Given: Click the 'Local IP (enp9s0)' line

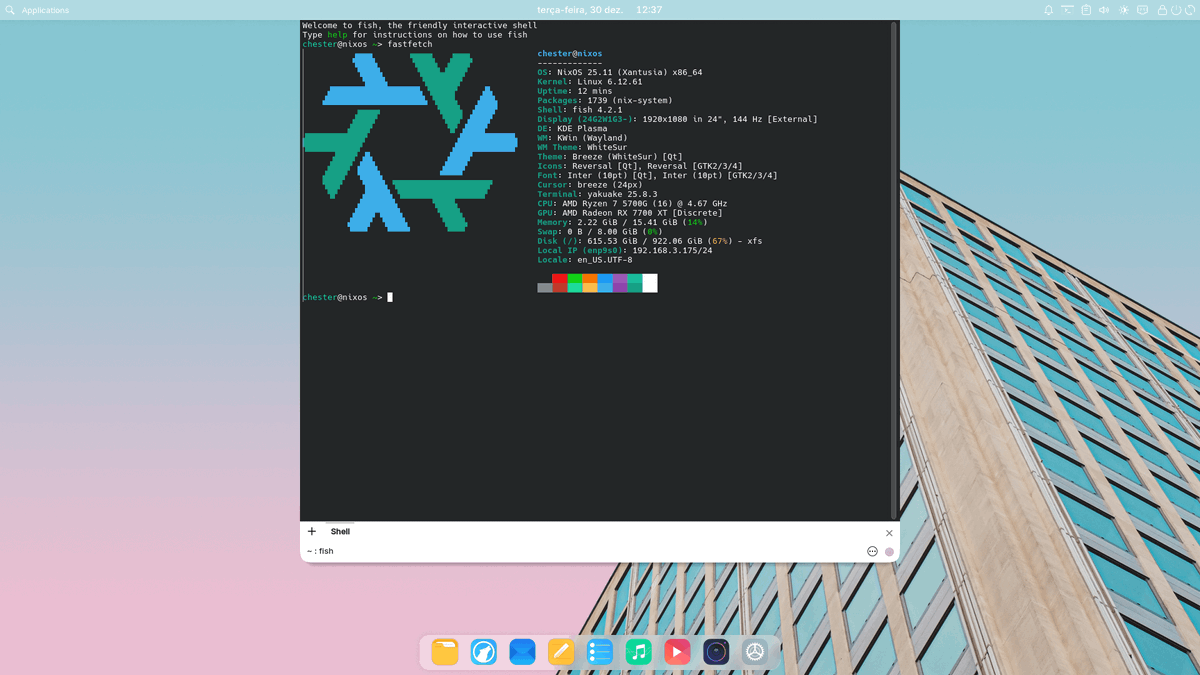Looking at the screenshot, I should (x=625, y=250).
